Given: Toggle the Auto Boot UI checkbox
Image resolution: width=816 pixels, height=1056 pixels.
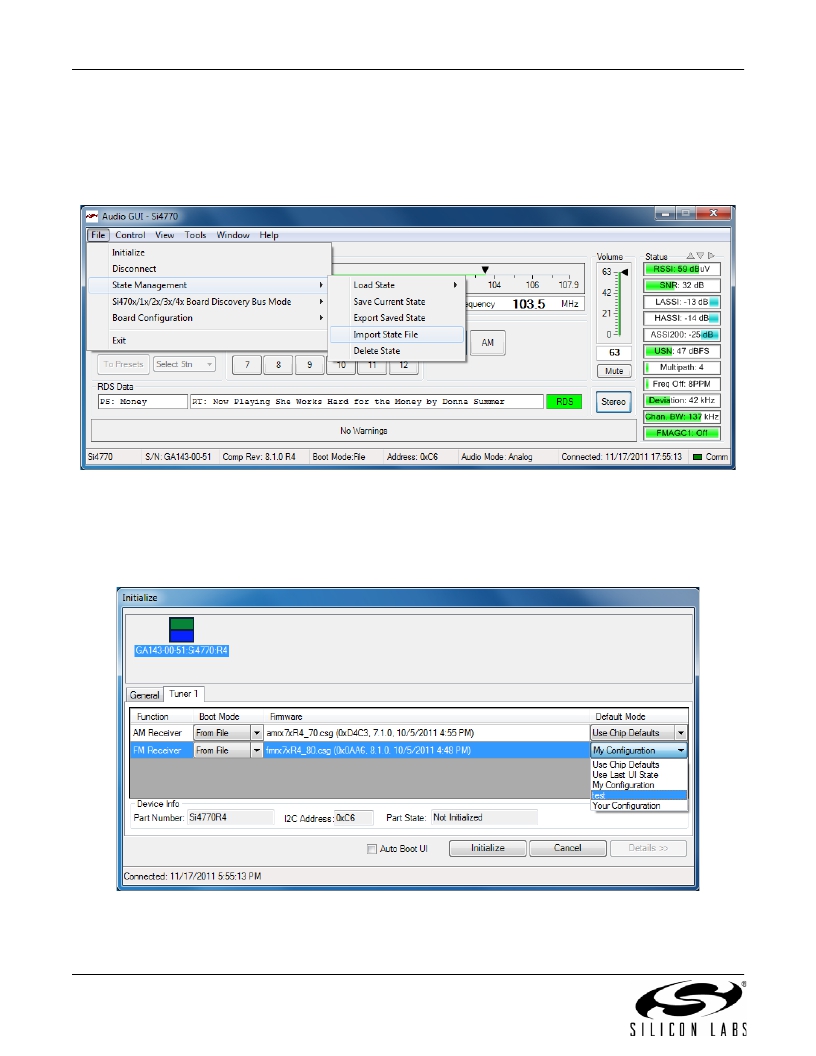Looking at the screenshot, I should tap(372, 849).
